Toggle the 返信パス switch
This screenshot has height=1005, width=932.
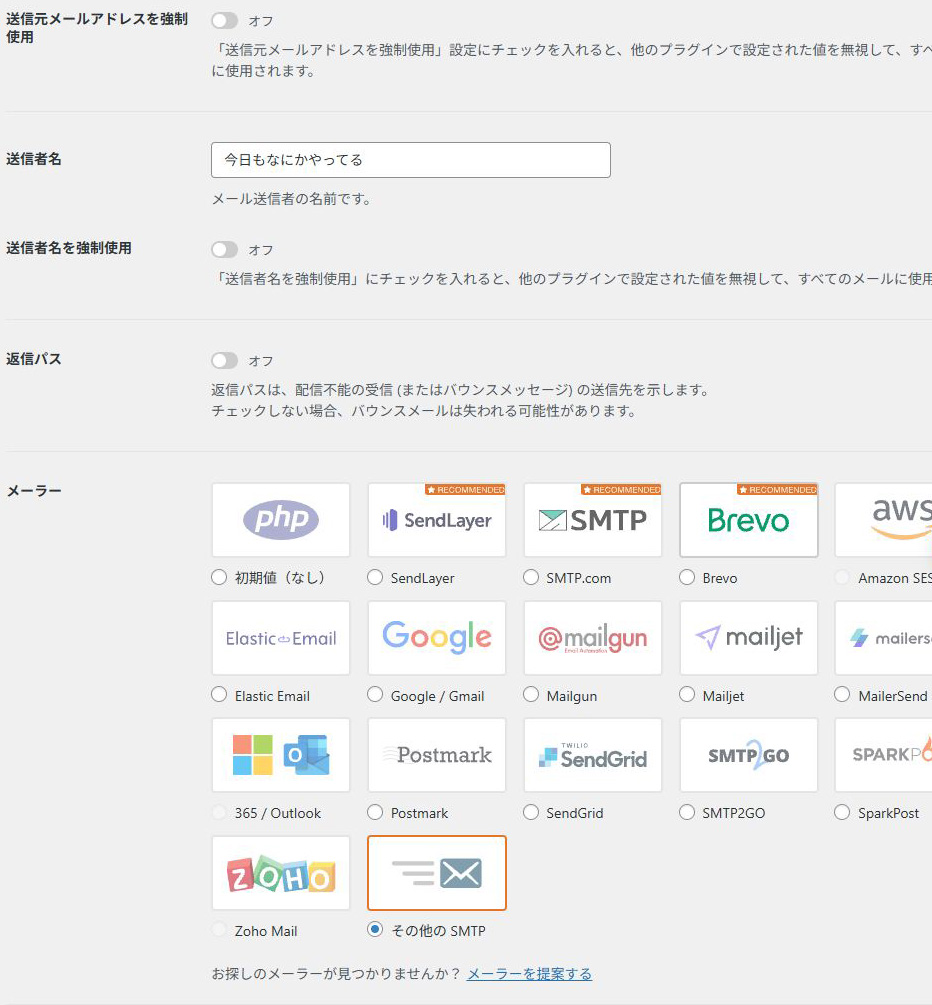pyautogui.click(x=224, y=360)
